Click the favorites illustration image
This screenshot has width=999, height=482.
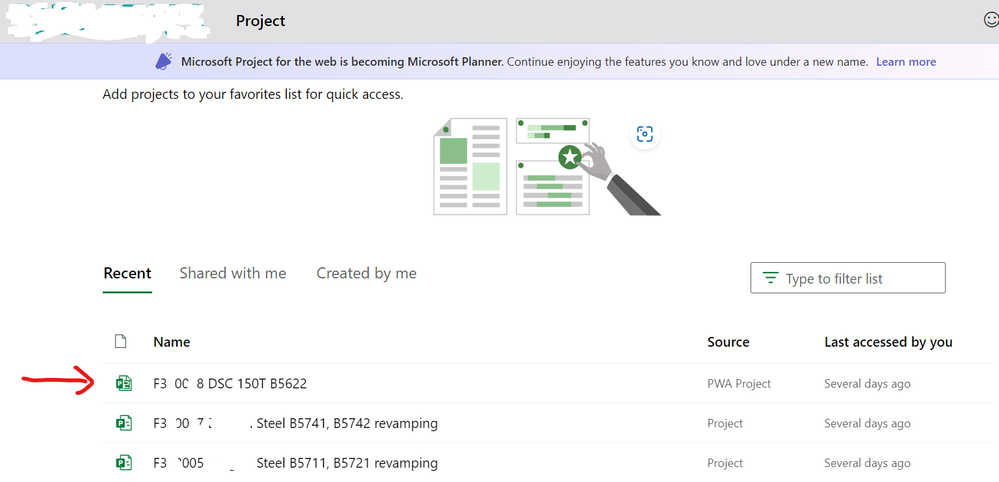[x=547, y=166]
